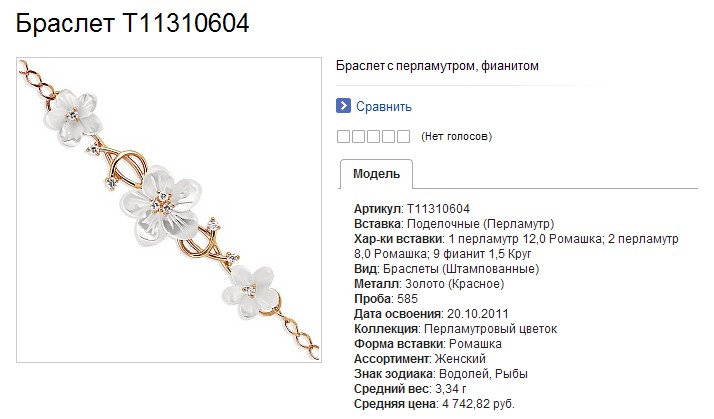Click the Артикул T11310604 value

tap(438, 209)
